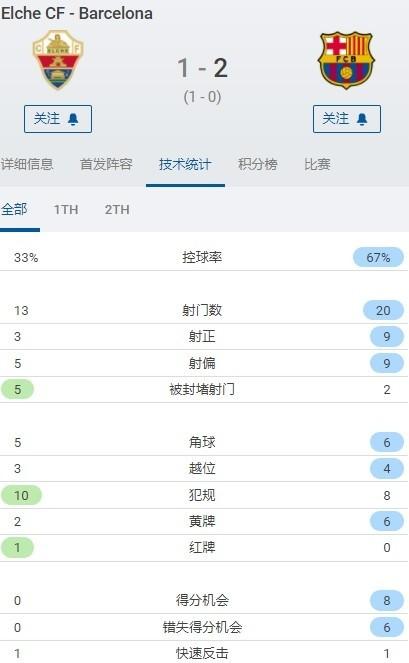The height and width of the screenshot is (663, 409).
Task: Click the FC Barcelona club crest
Action: click(347, 60)
